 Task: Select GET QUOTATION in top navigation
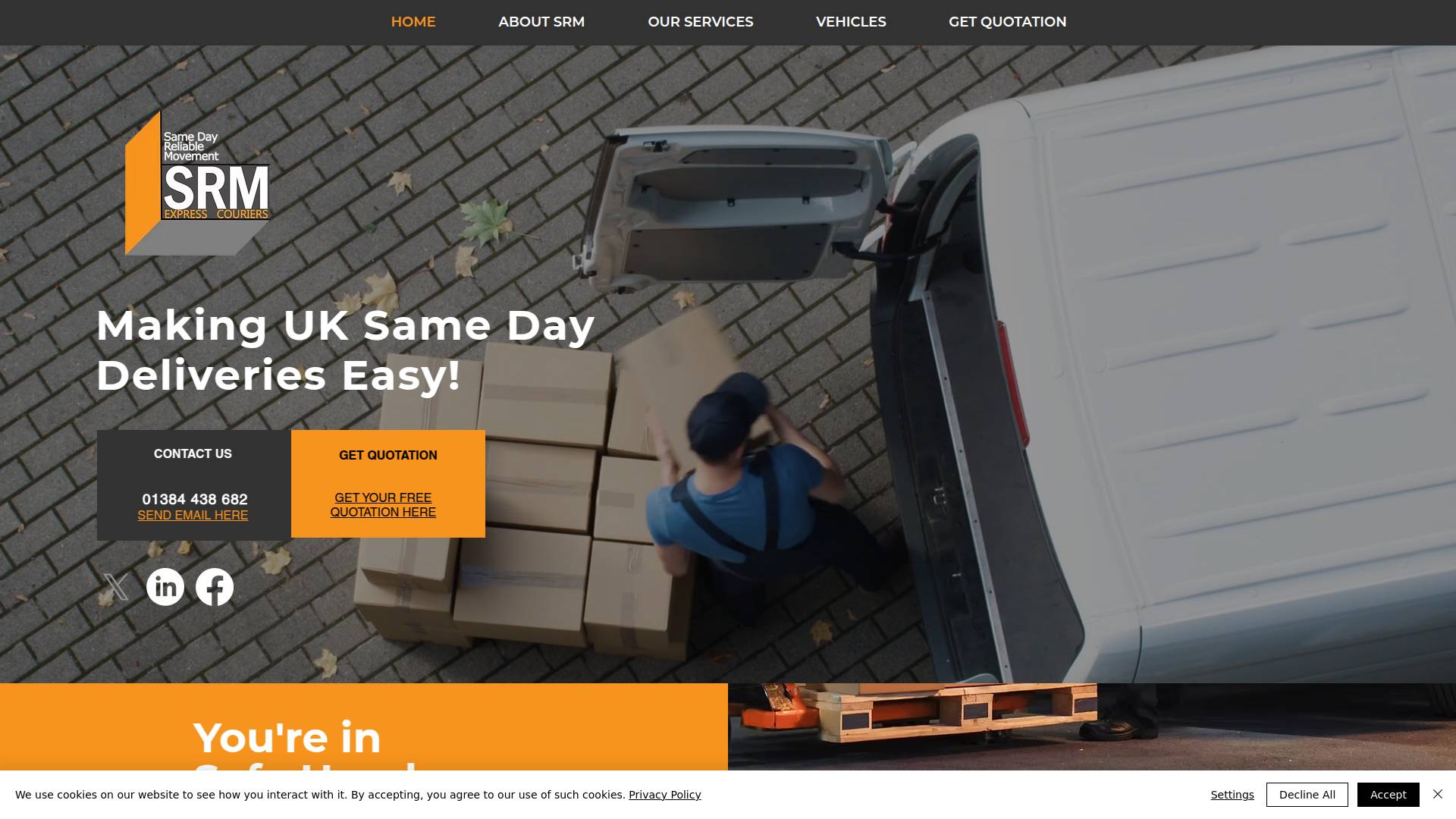(x=1008, y=22)
